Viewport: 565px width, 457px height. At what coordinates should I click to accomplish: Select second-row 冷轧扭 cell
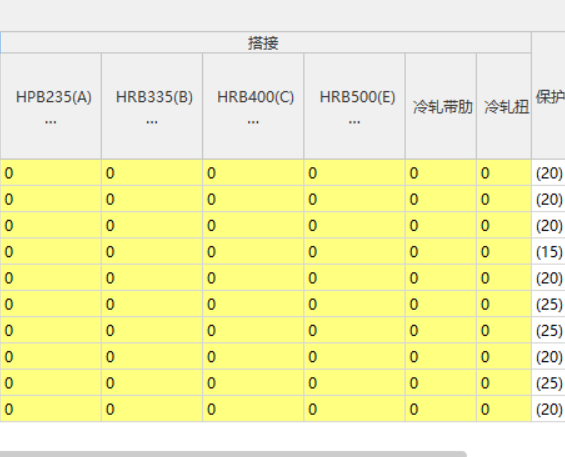click(x=504, y=199)
